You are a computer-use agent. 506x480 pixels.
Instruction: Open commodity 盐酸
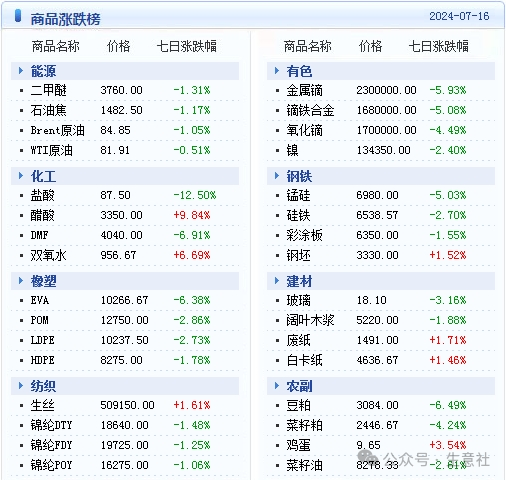[42, 195]
